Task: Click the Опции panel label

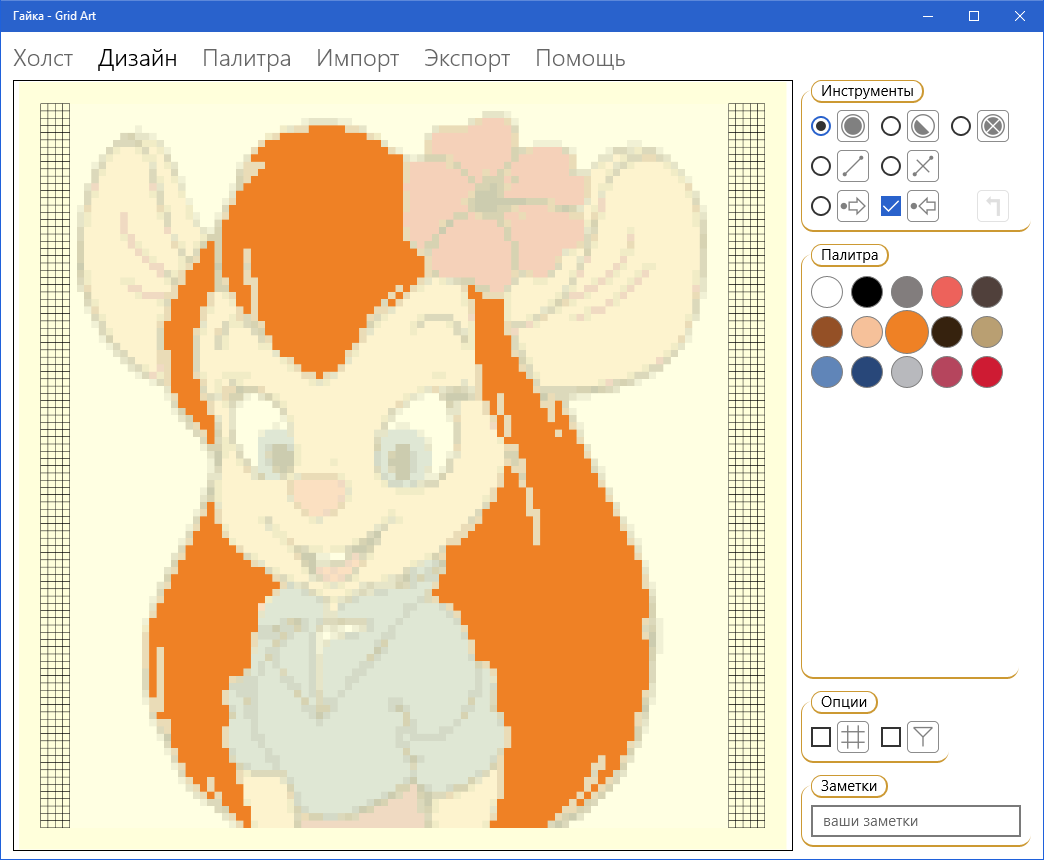Action: click(x=844, y=702)
